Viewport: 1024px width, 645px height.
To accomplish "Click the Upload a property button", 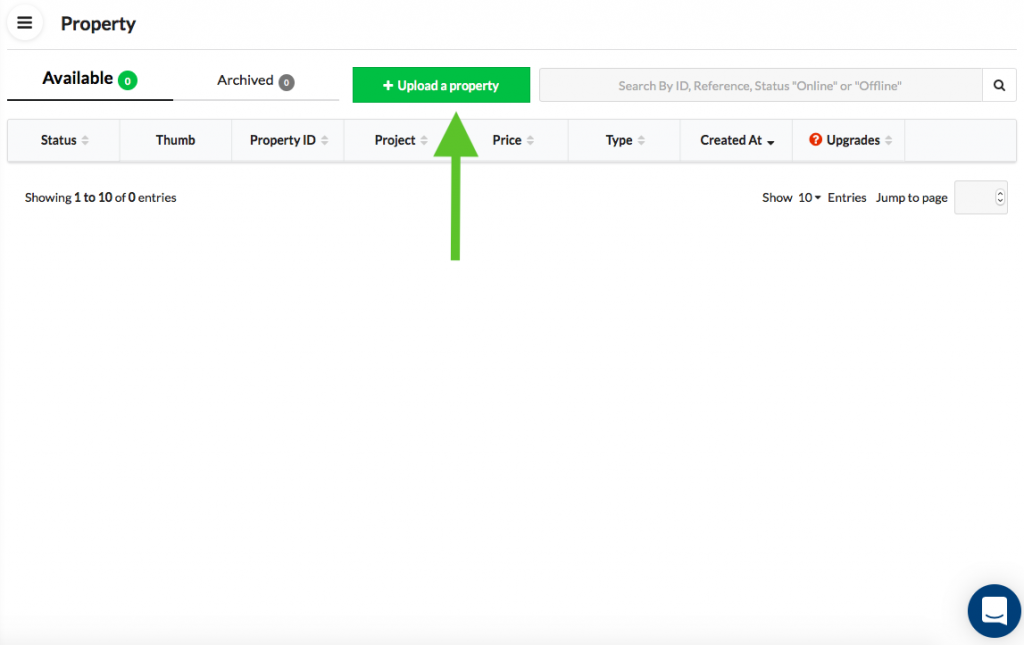I will [x=440, y=85].
